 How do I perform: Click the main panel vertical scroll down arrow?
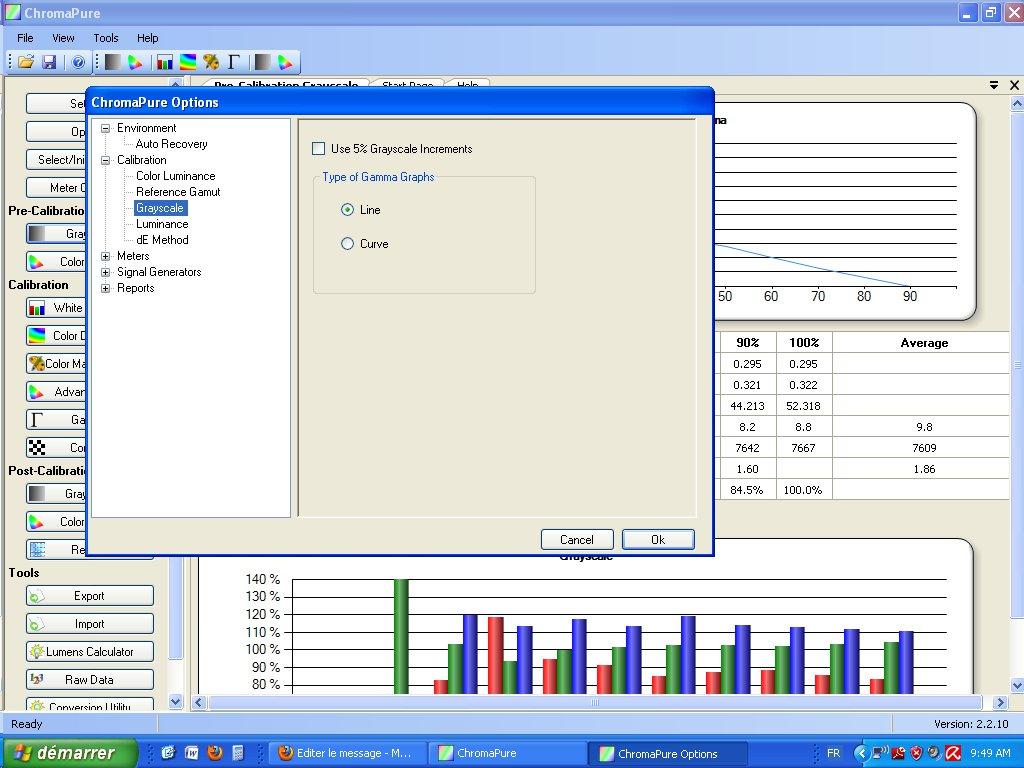1017,685
